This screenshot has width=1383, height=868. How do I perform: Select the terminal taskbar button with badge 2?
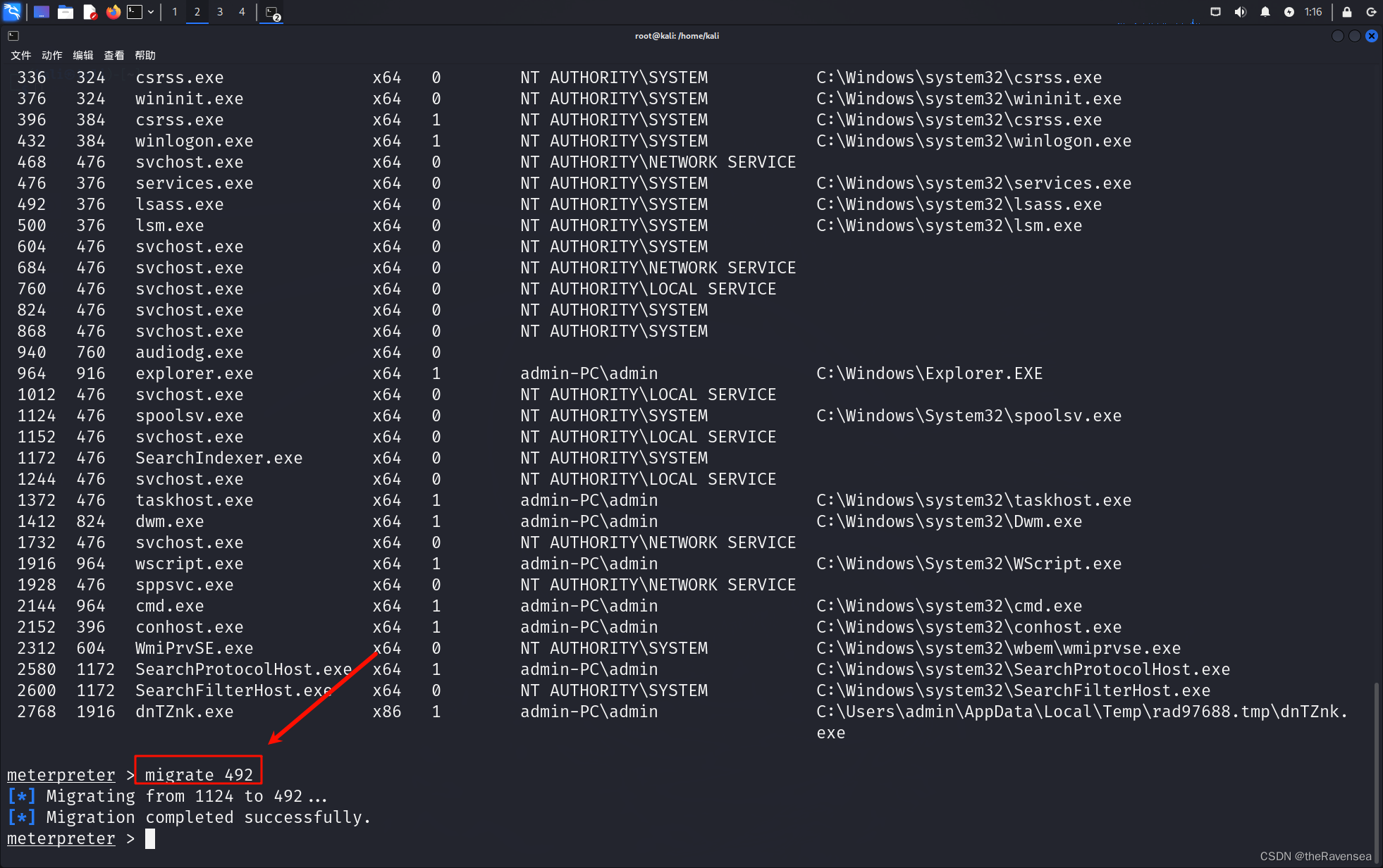pos(273,13)
